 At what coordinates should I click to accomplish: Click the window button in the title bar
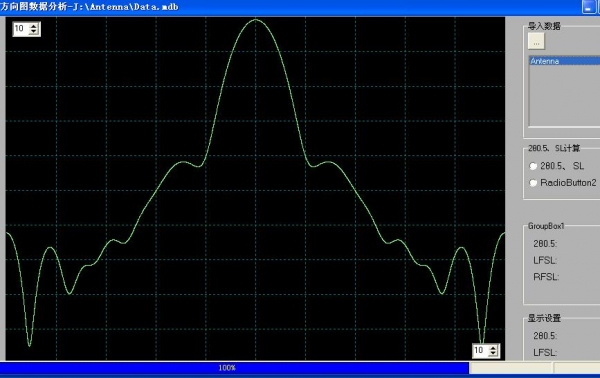589,7
